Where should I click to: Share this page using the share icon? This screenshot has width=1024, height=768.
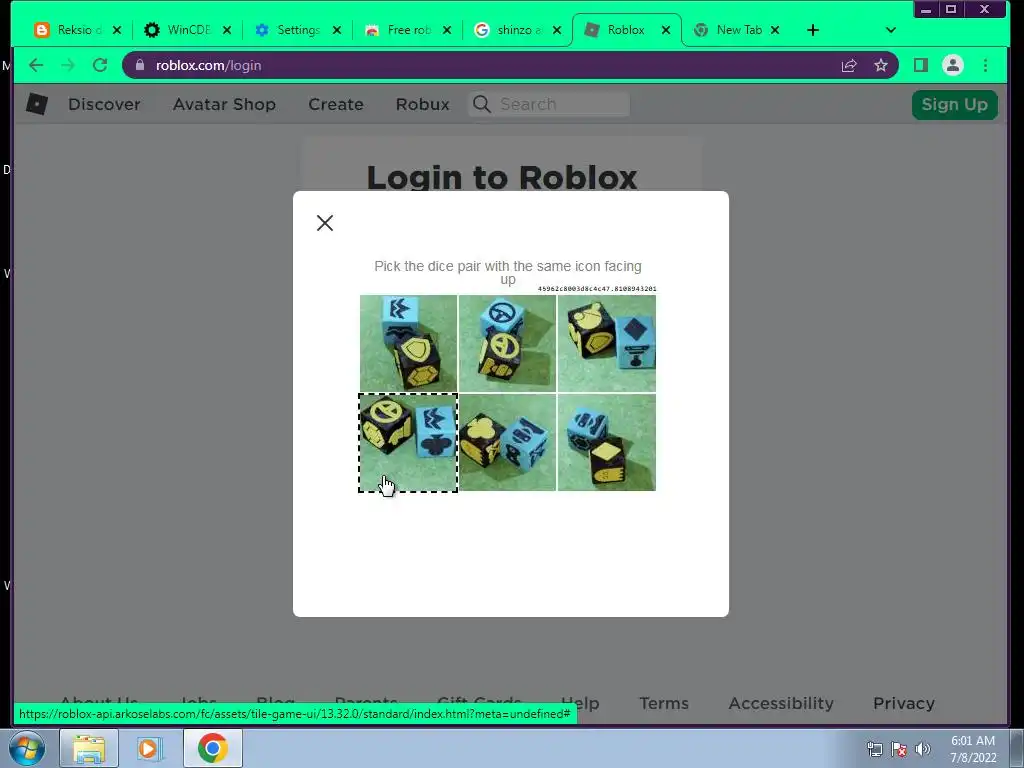tap(849, 65)
